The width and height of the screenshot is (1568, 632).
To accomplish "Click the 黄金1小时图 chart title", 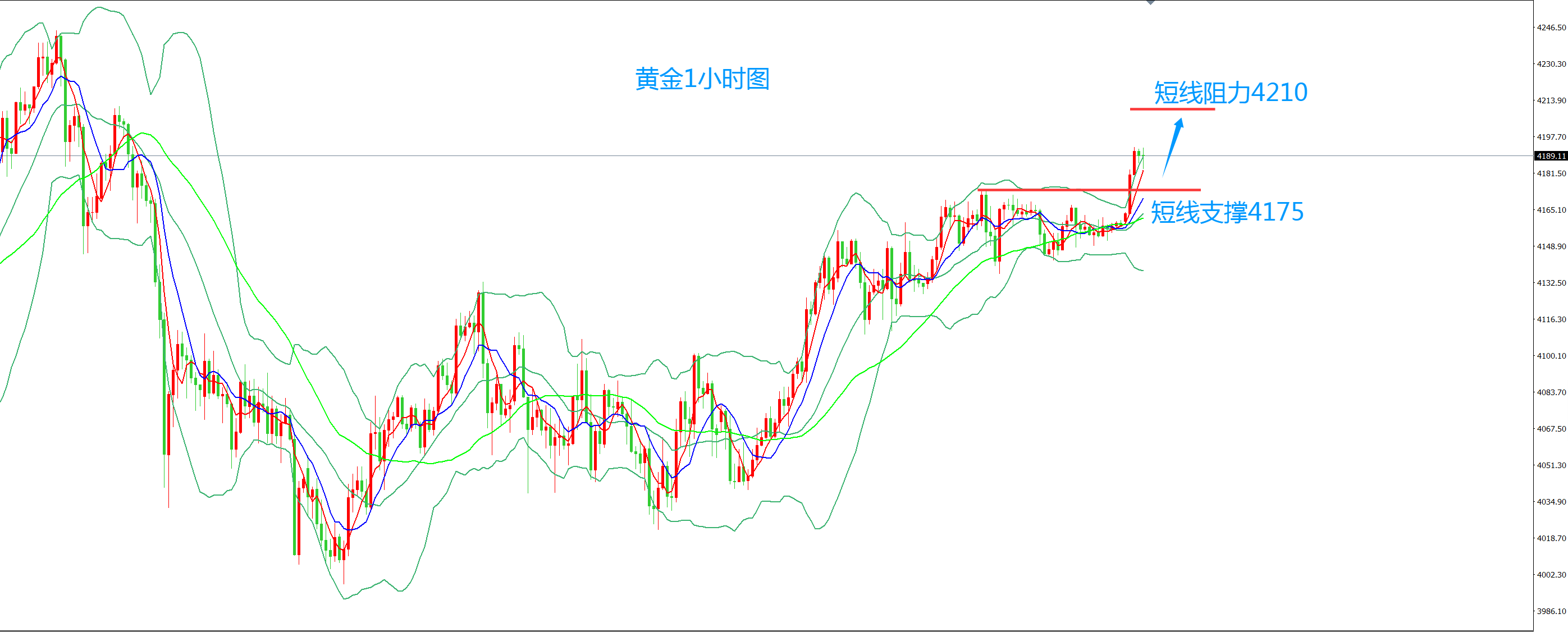I will pyautogui.click(x=702, y=79).
